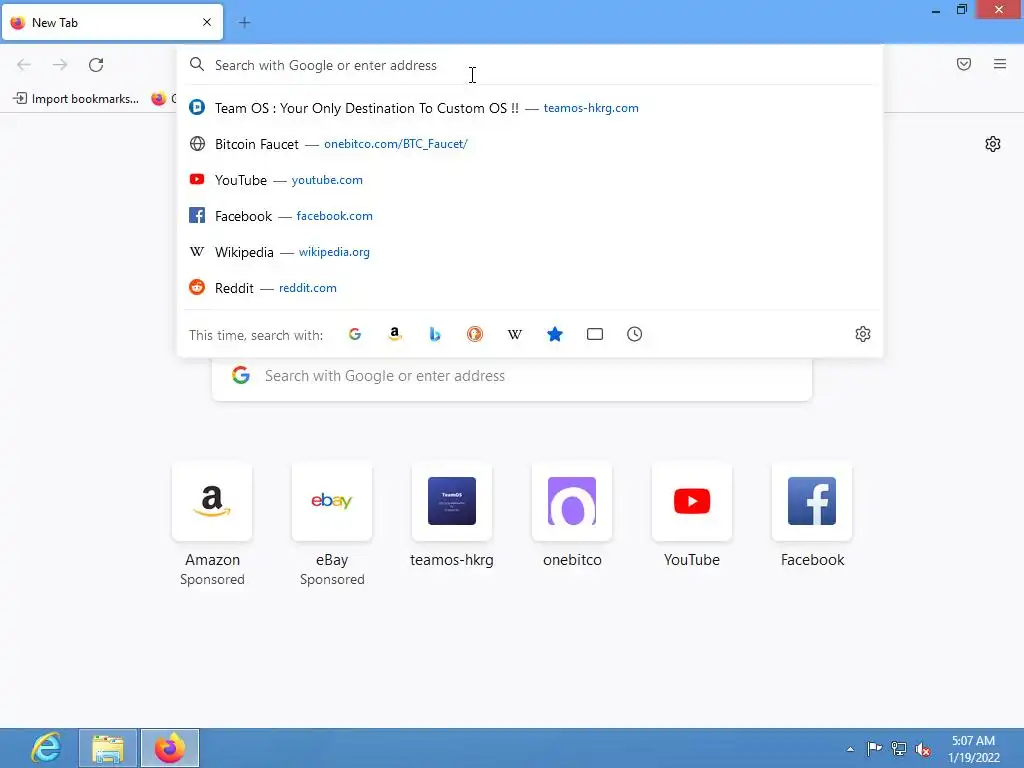Screen dimensions: 1024x768
Task: Search this time with DuckDuckGo icon
Action: (x=475, y=334)
